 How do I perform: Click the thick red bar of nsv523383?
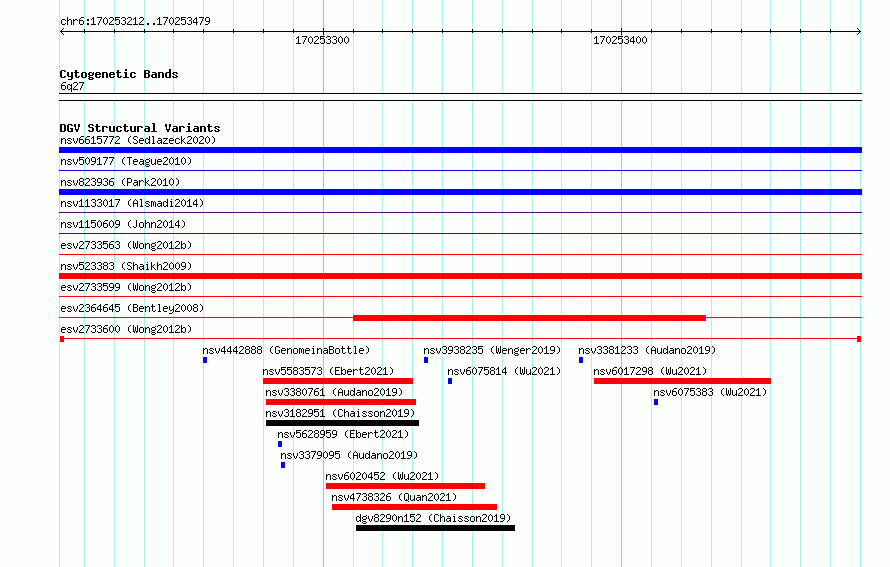click(460, 276)
